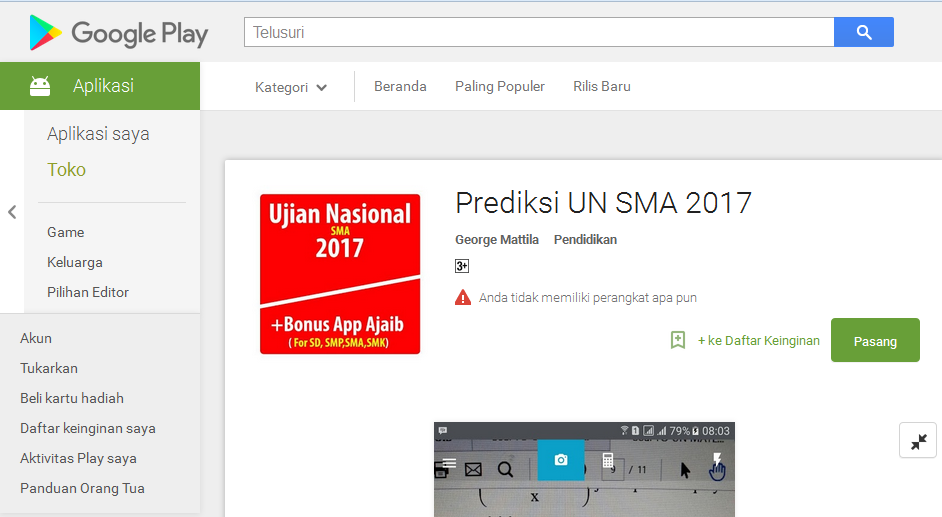Screen dimensions: 942x517
Task: Click Beli kartu hadiah
Action: point(71,398)
